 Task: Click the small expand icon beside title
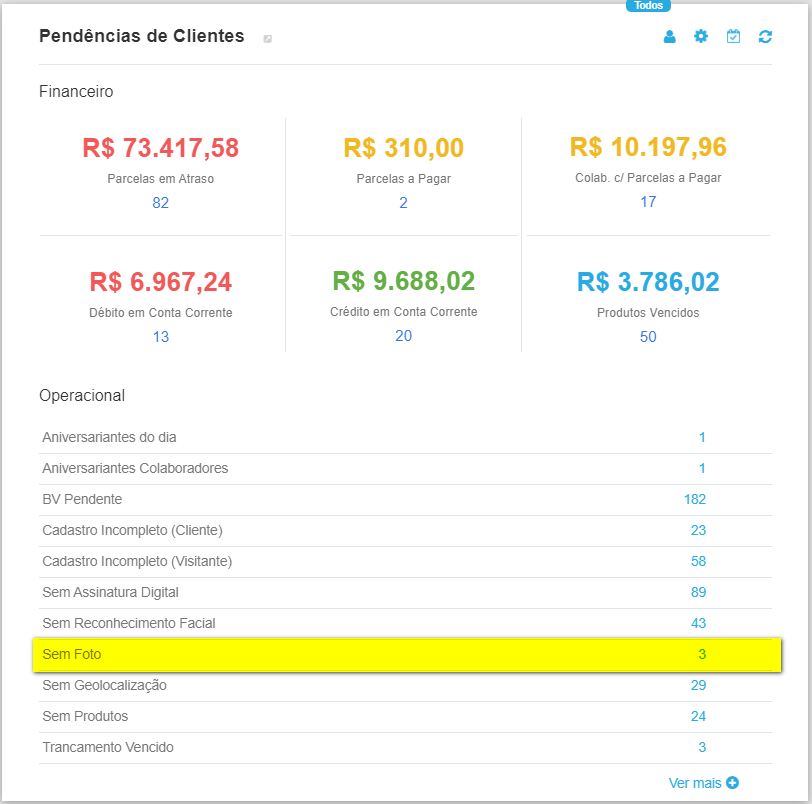[267, 39]
